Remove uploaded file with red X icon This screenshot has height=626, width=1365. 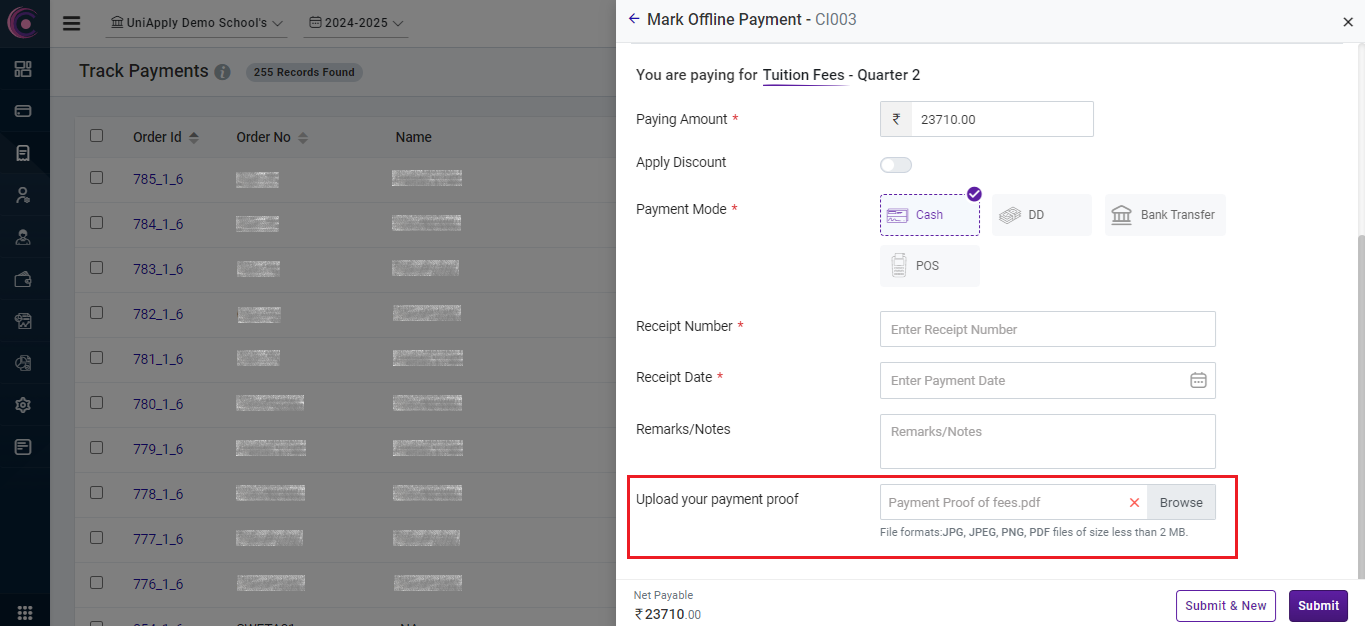pos(1134,503)
